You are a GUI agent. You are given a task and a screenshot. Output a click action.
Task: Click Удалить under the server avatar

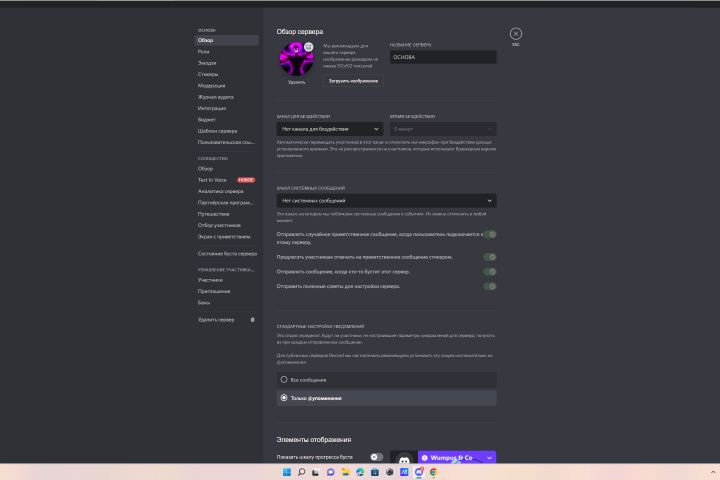(297, 82)
